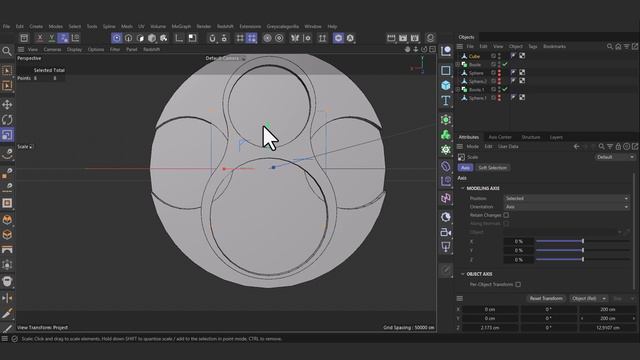Viewport: 640px width, 360px height.
Task: Click the Reset Transform button
Action: pyautogui.click(x=546, y=298)
